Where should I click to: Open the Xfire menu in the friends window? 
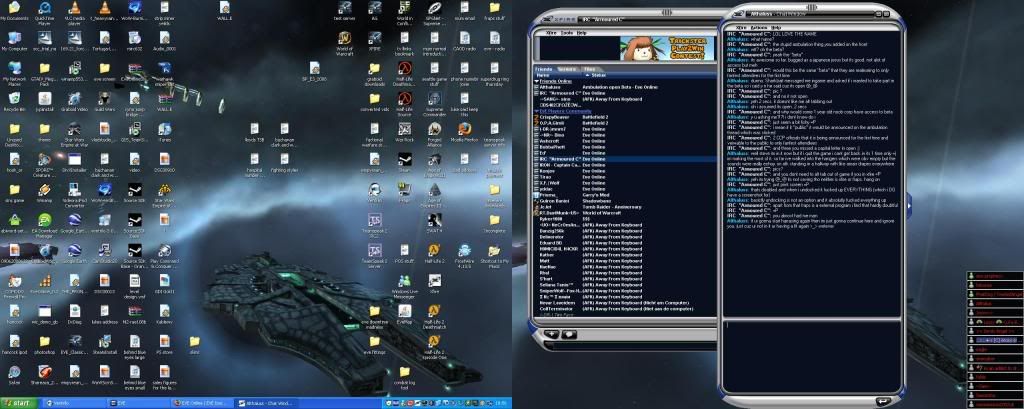(551, 33)
